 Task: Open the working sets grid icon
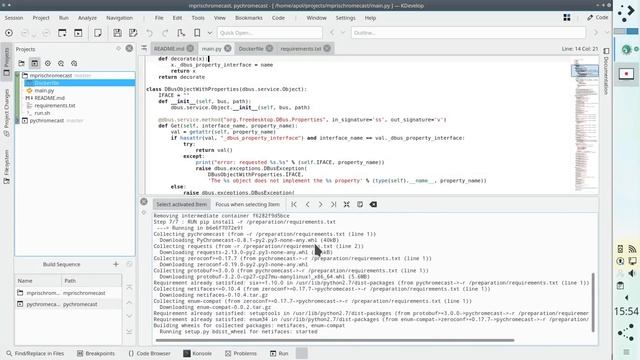pos(567,18)
